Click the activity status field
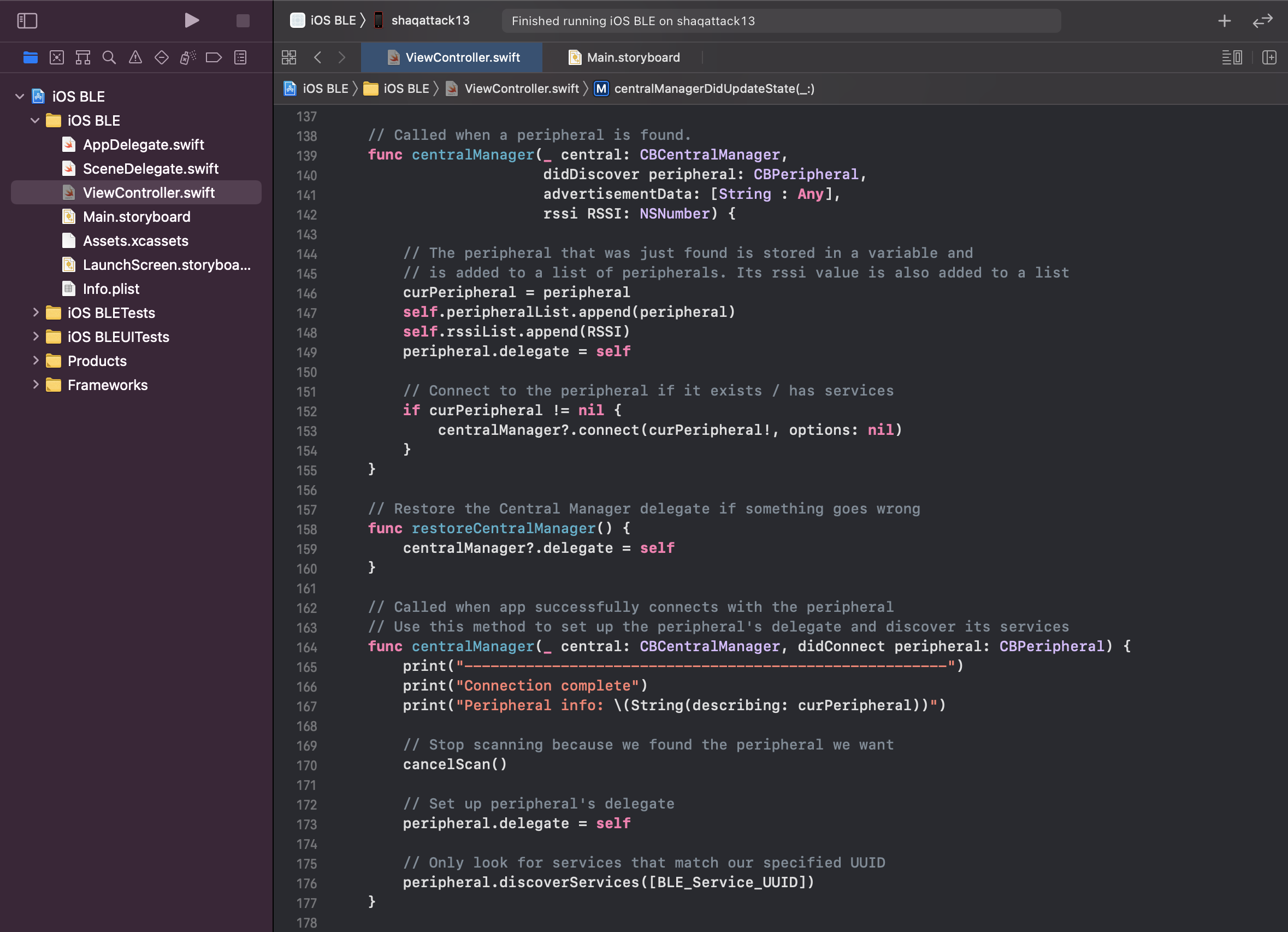Screen dimensions: 1288x932 pyautogui.click(x=781, y=21)
